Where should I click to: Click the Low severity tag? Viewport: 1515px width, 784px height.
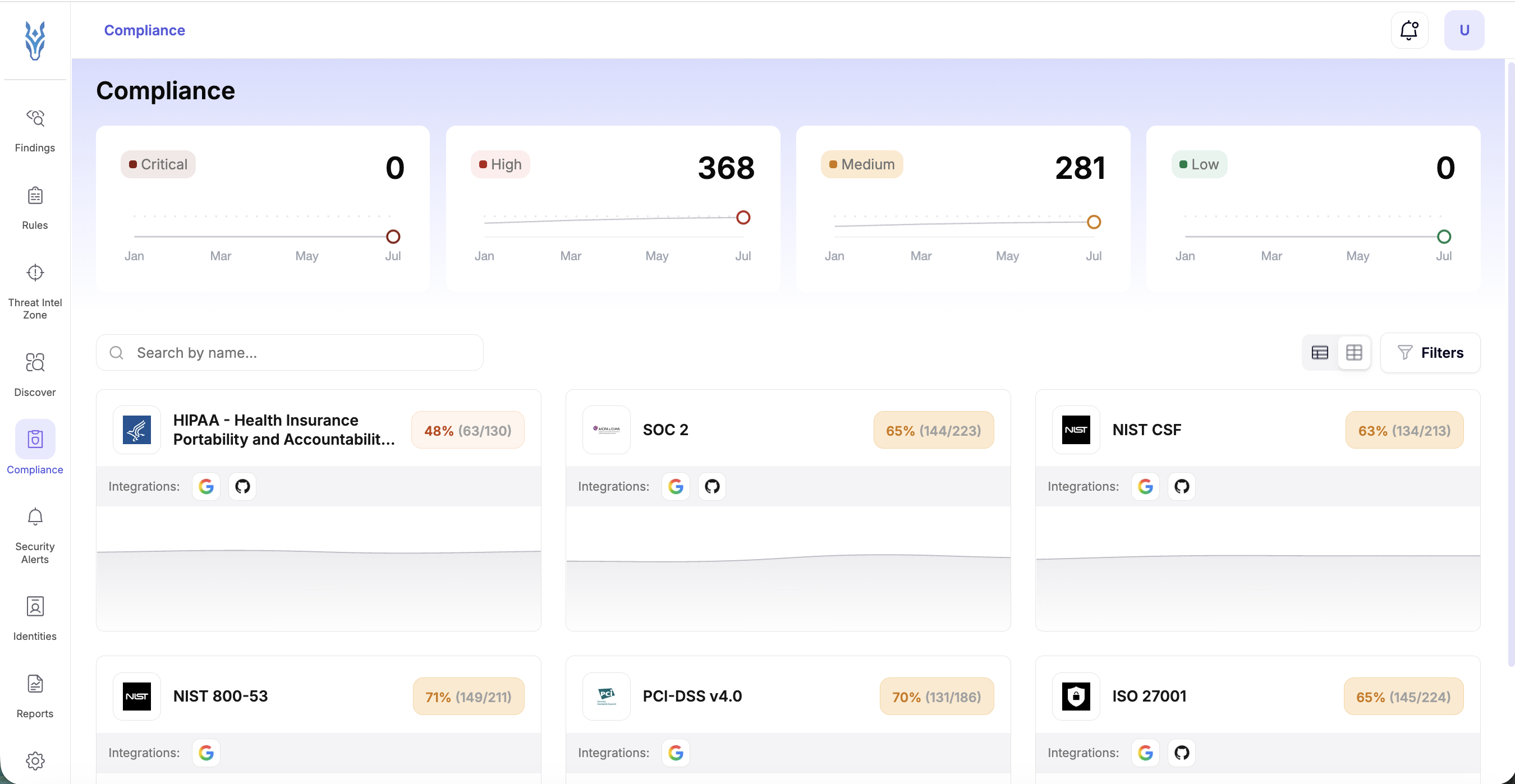pos(1199,164)
